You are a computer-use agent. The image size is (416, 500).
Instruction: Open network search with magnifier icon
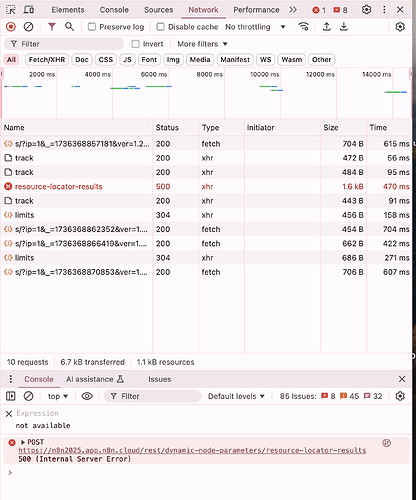(69, 27)
